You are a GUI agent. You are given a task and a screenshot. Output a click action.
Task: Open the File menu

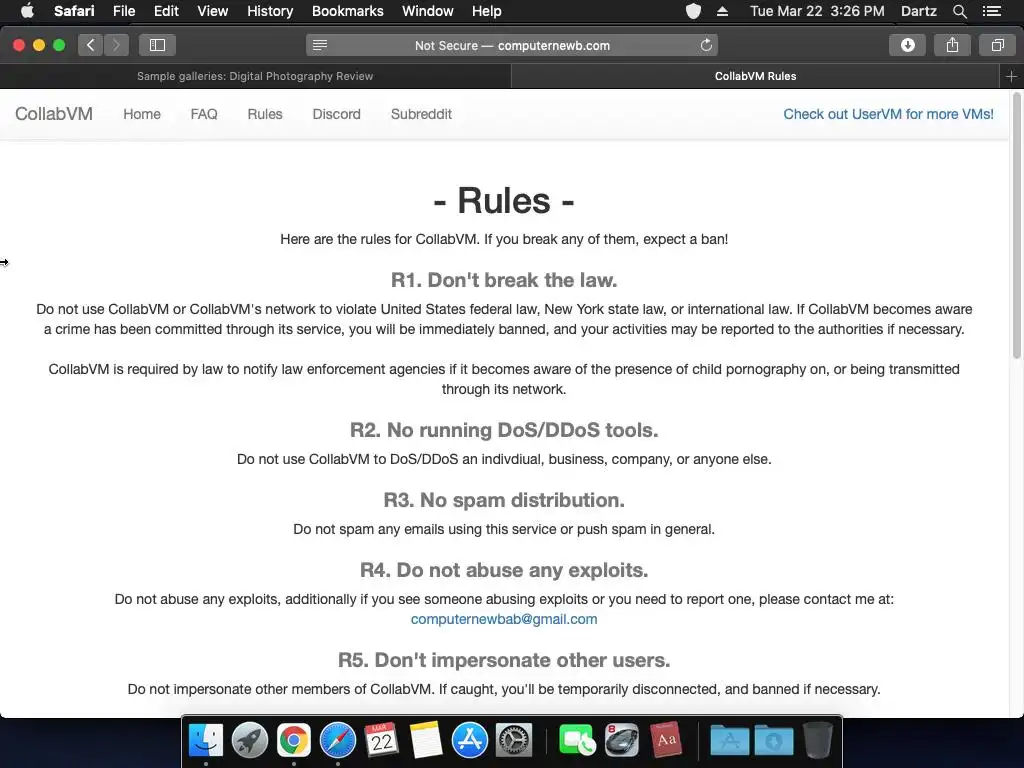pos(123,11)
